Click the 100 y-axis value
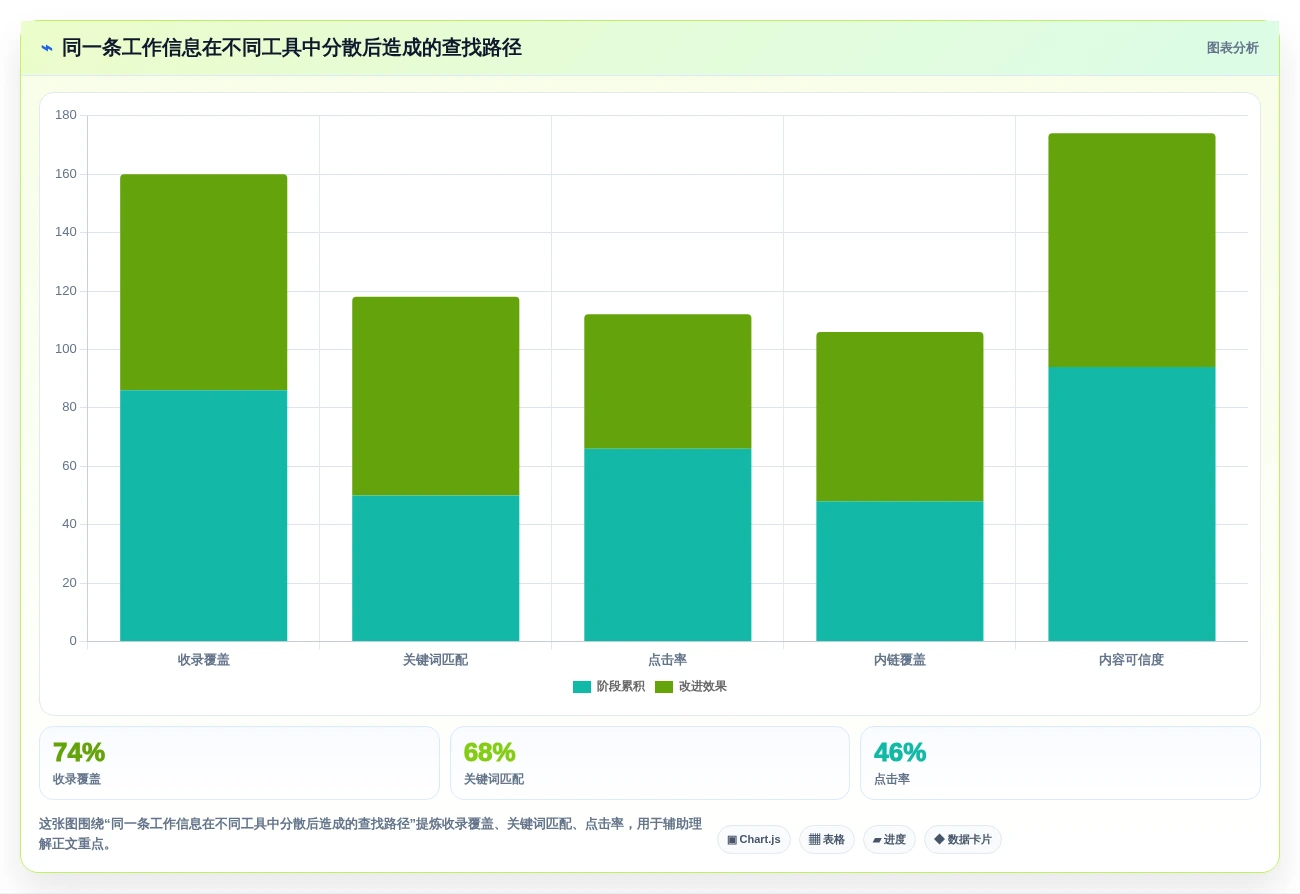1300x894 pixels. tap(66, 349)
